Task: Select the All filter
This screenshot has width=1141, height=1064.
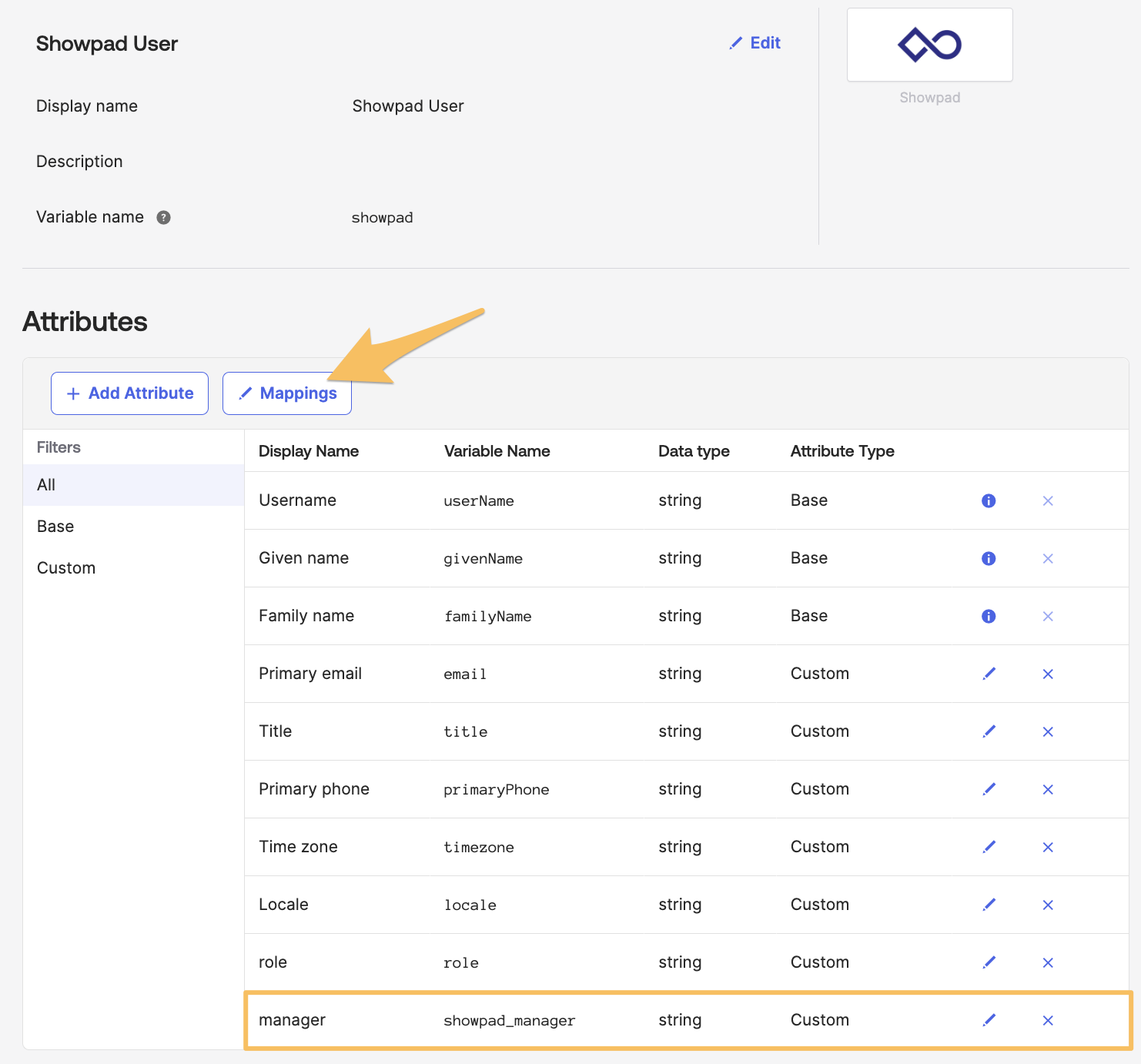Action: pyautogui.click(x=133, y=485)
